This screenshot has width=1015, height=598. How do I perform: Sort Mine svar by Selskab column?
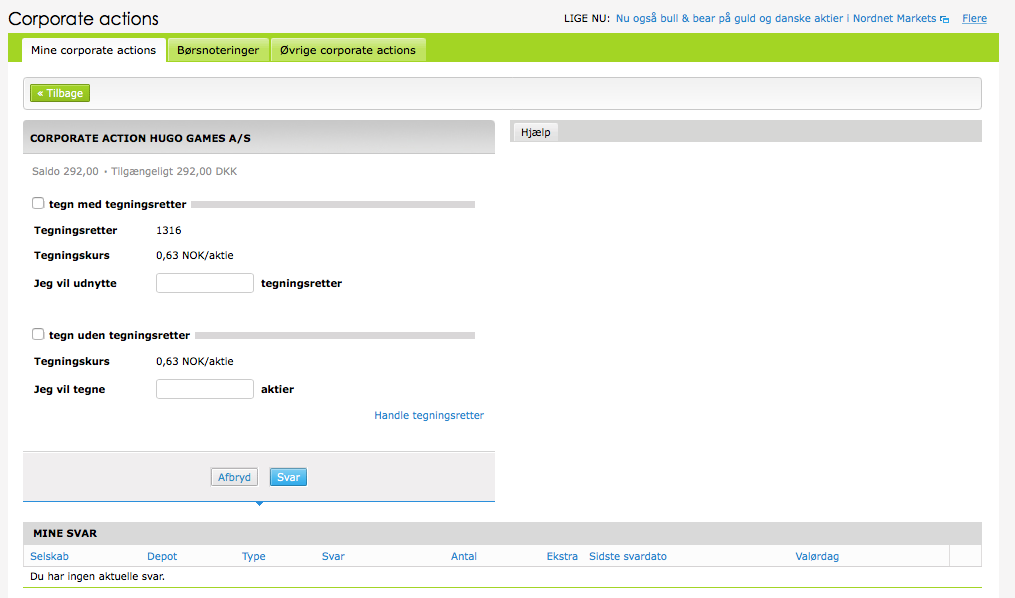(49, 556)
